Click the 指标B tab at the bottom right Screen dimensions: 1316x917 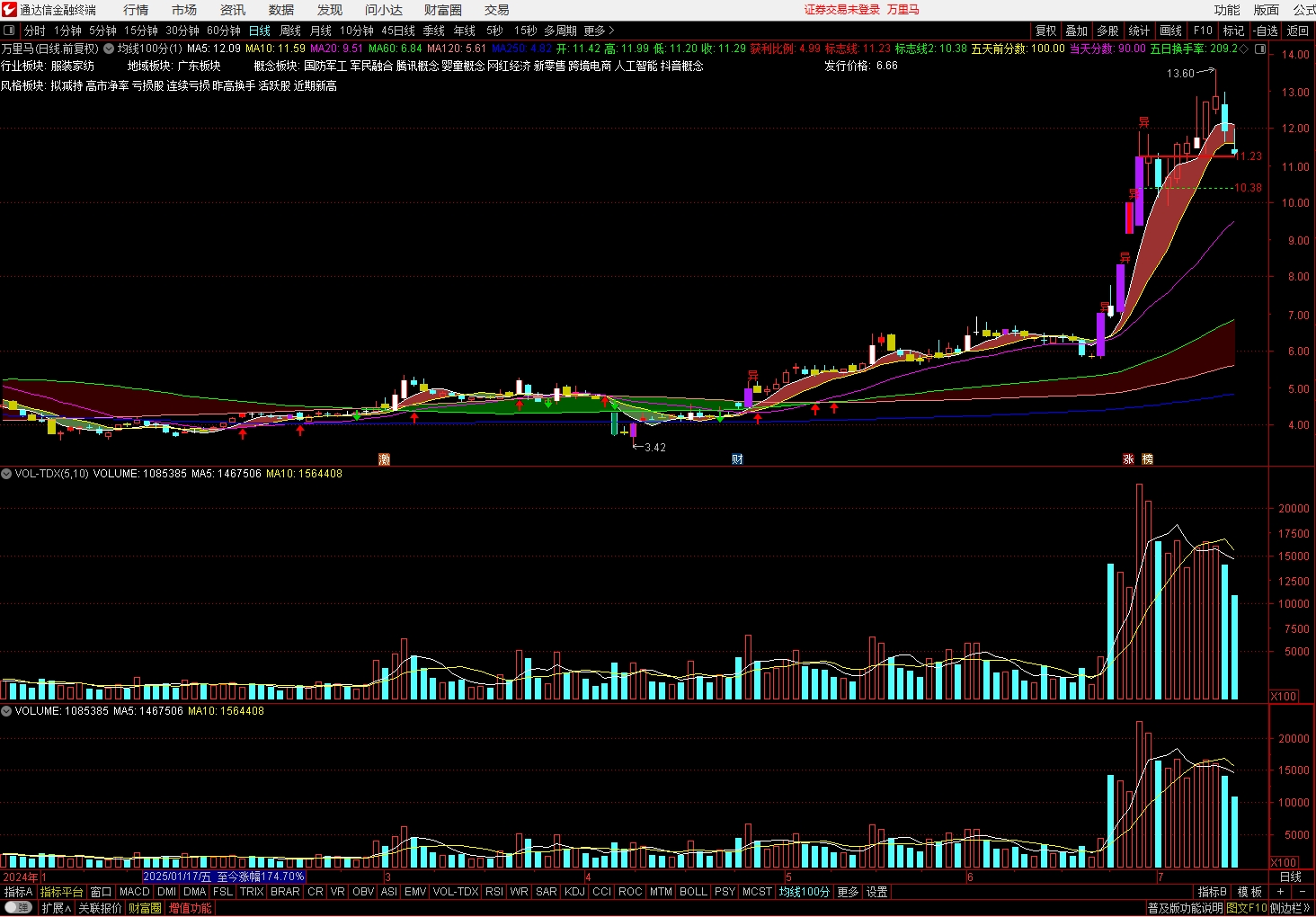coord(1213,892)
